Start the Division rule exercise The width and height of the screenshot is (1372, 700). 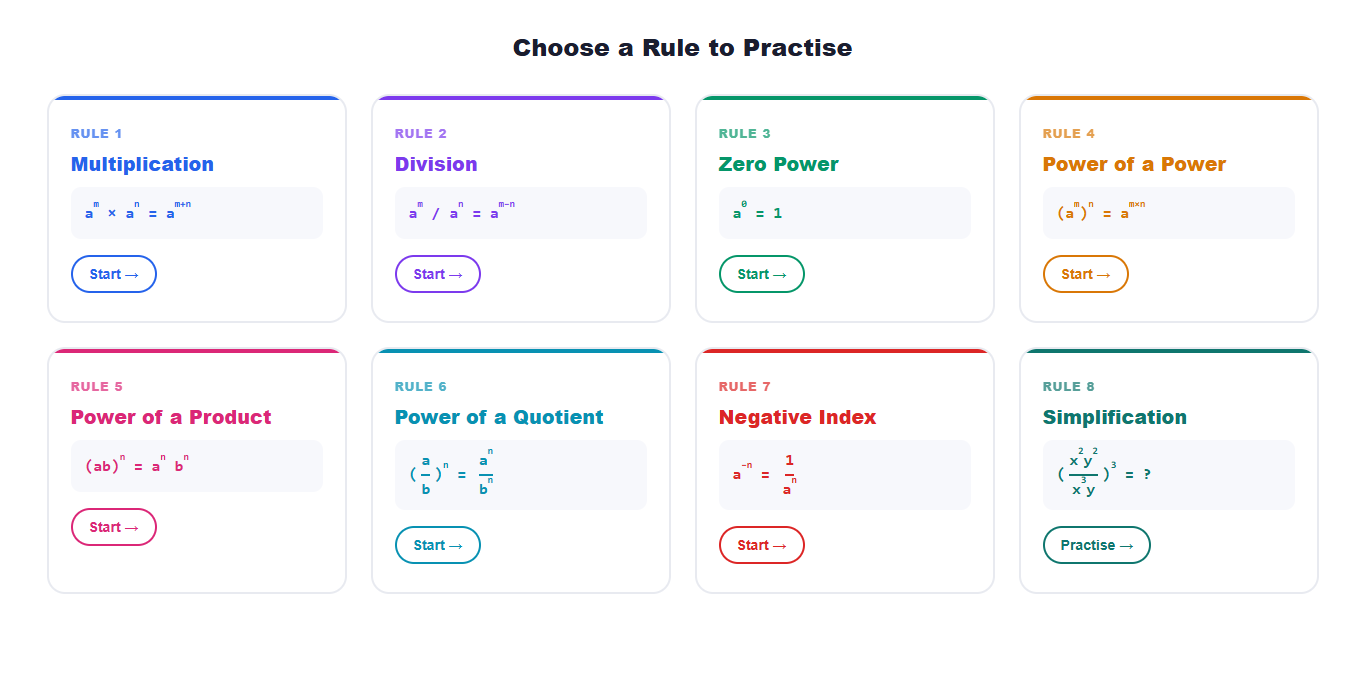[437, 273]
